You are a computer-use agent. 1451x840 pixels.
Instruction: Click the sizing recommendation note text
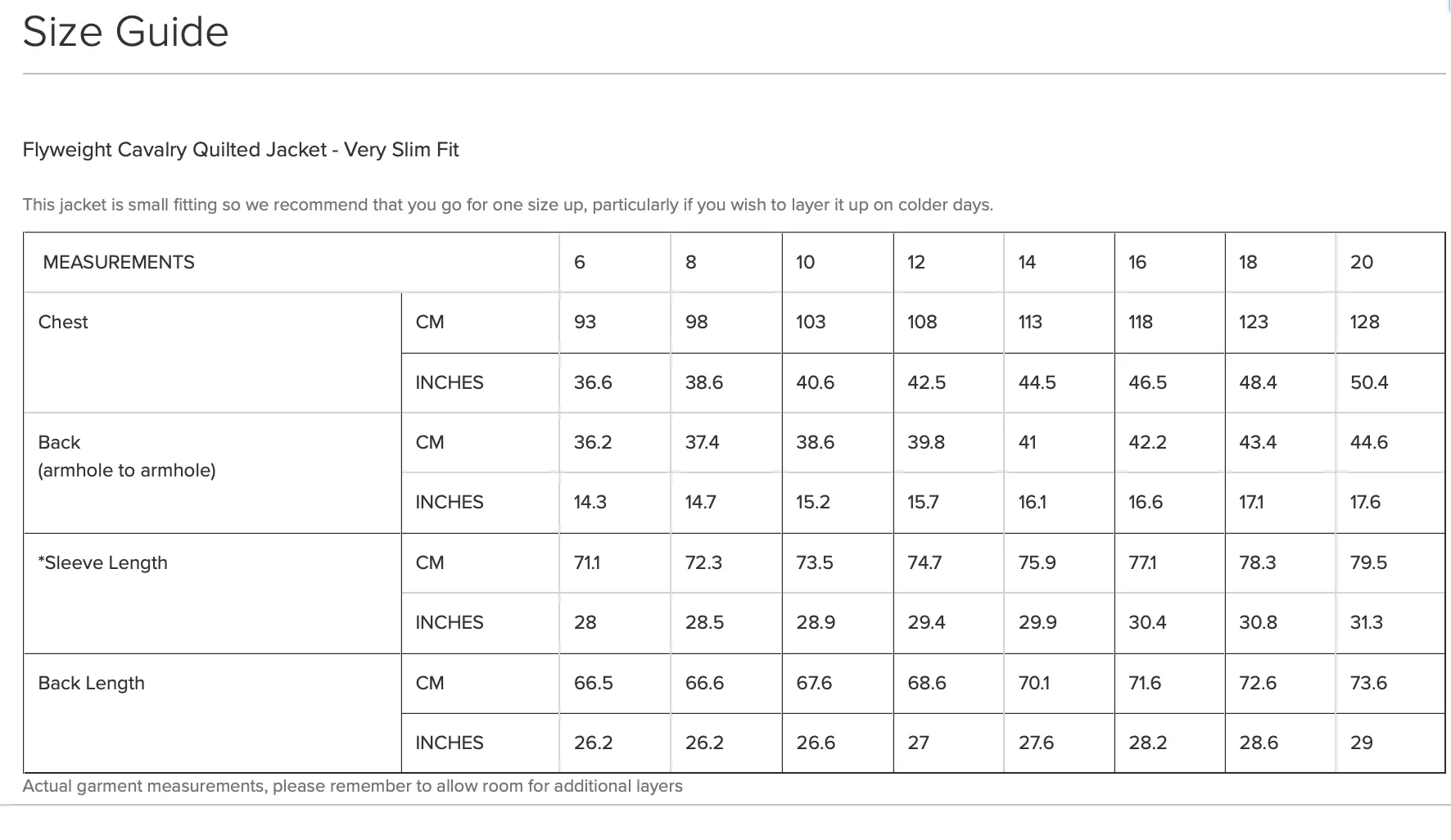508,205
